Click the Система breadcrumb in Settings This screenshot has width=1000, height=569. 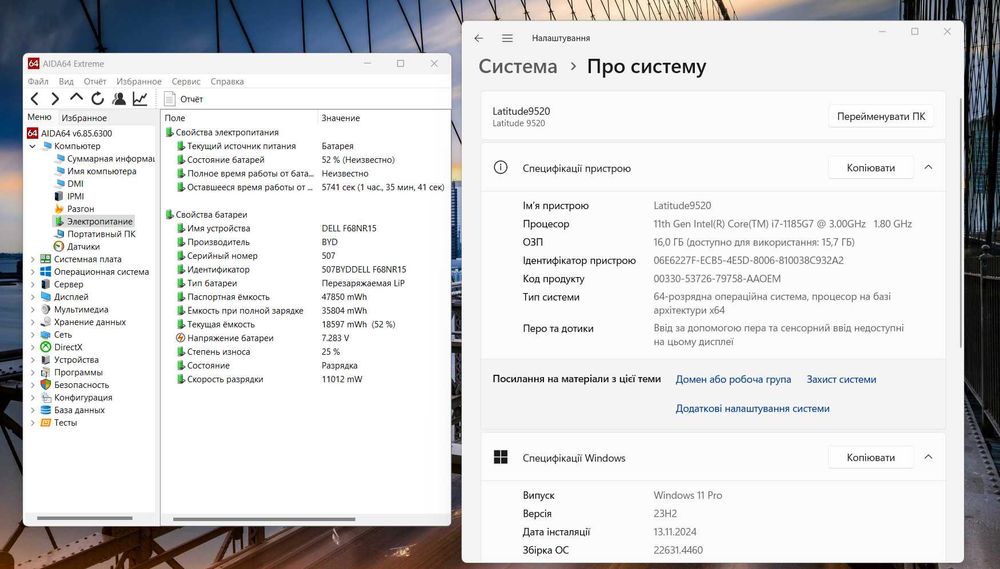coord(518,66)
